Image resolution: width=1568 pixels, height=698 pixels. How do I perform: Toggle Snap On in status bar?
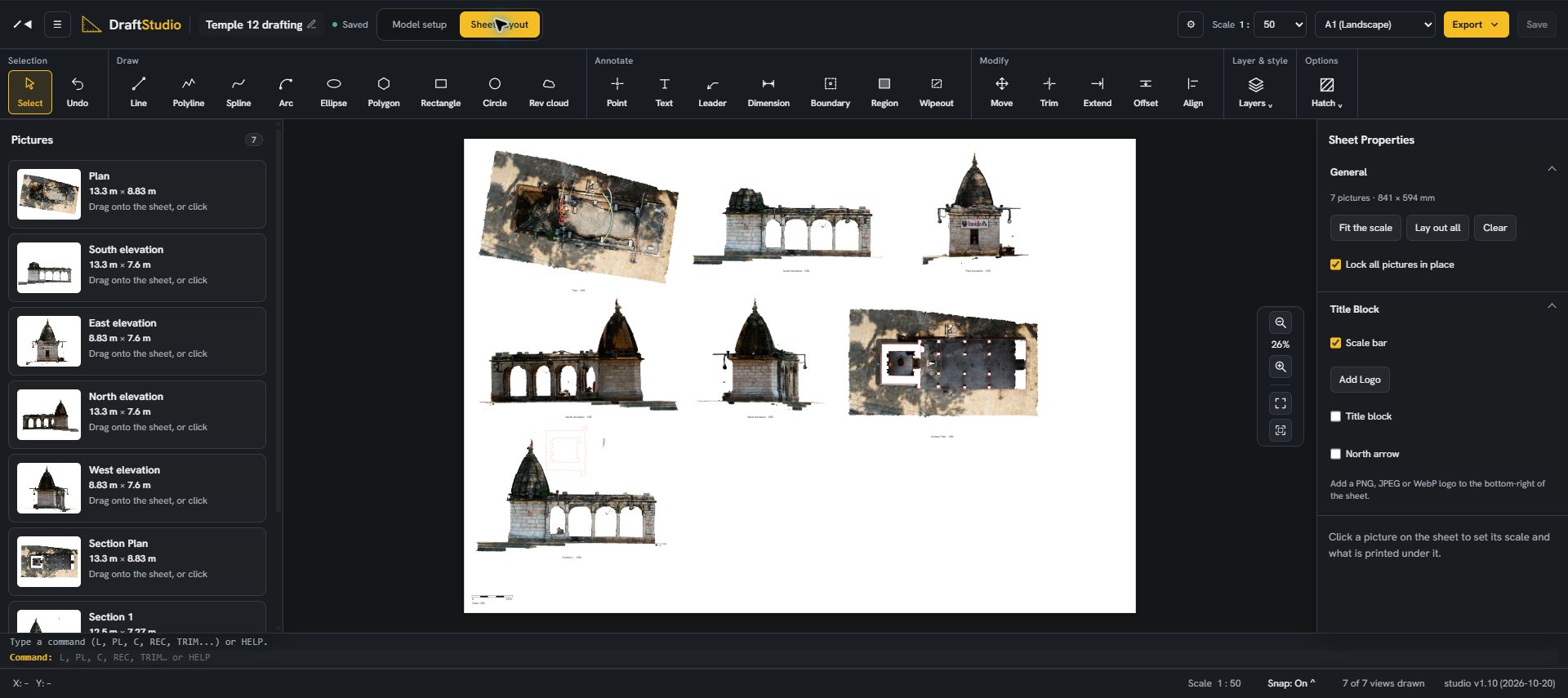[x=1291, y=683]
